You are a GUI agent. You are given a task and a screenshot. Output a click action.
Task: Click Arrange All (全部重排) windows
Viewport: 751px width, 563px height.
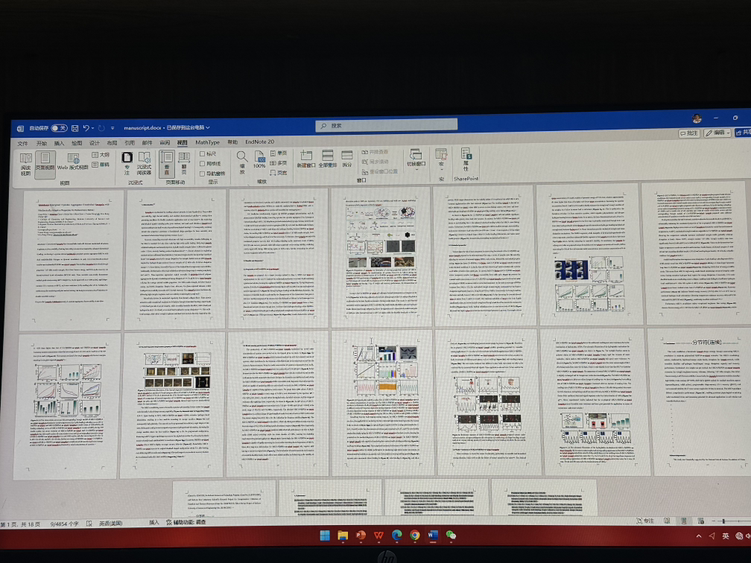point(328,159)
